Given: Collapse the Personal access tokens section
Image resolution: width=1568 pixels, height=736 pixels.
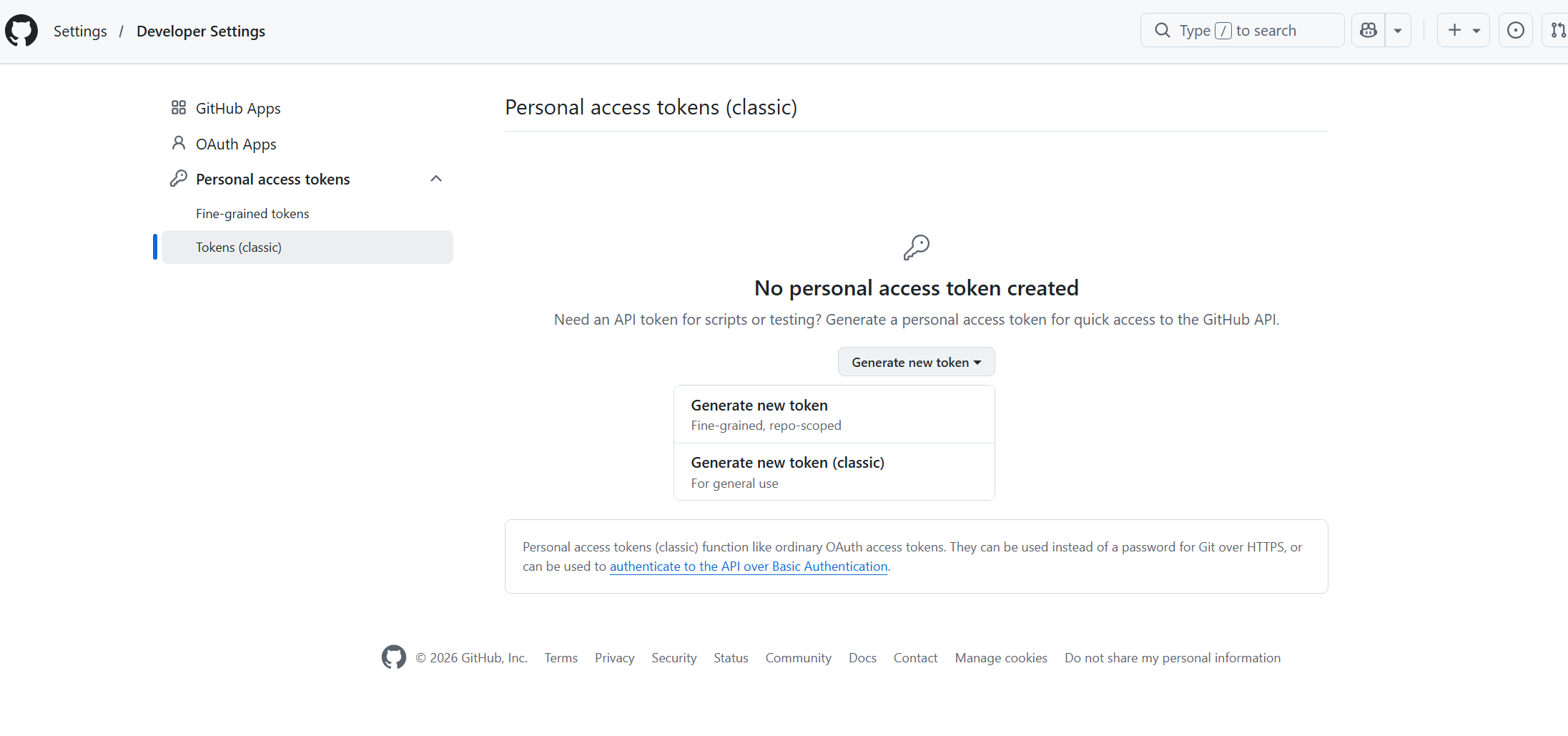Looking at the screenshot, I should (x=436, y=179).
